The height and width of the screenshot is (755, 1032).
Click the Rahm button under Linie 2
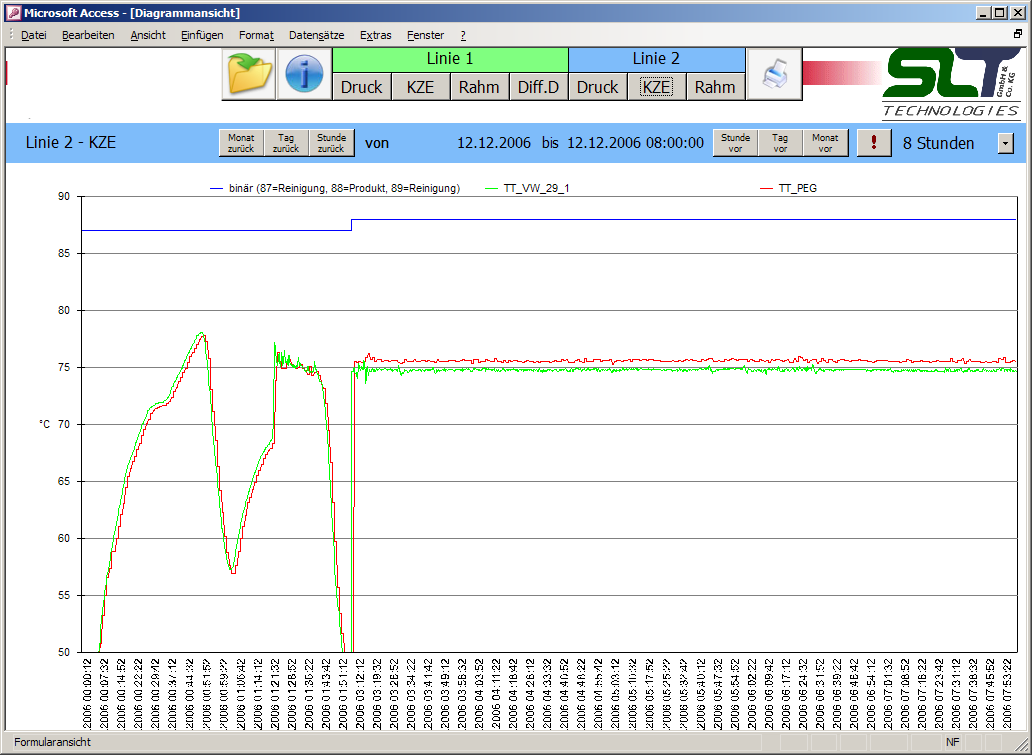[x=715, y=87]
